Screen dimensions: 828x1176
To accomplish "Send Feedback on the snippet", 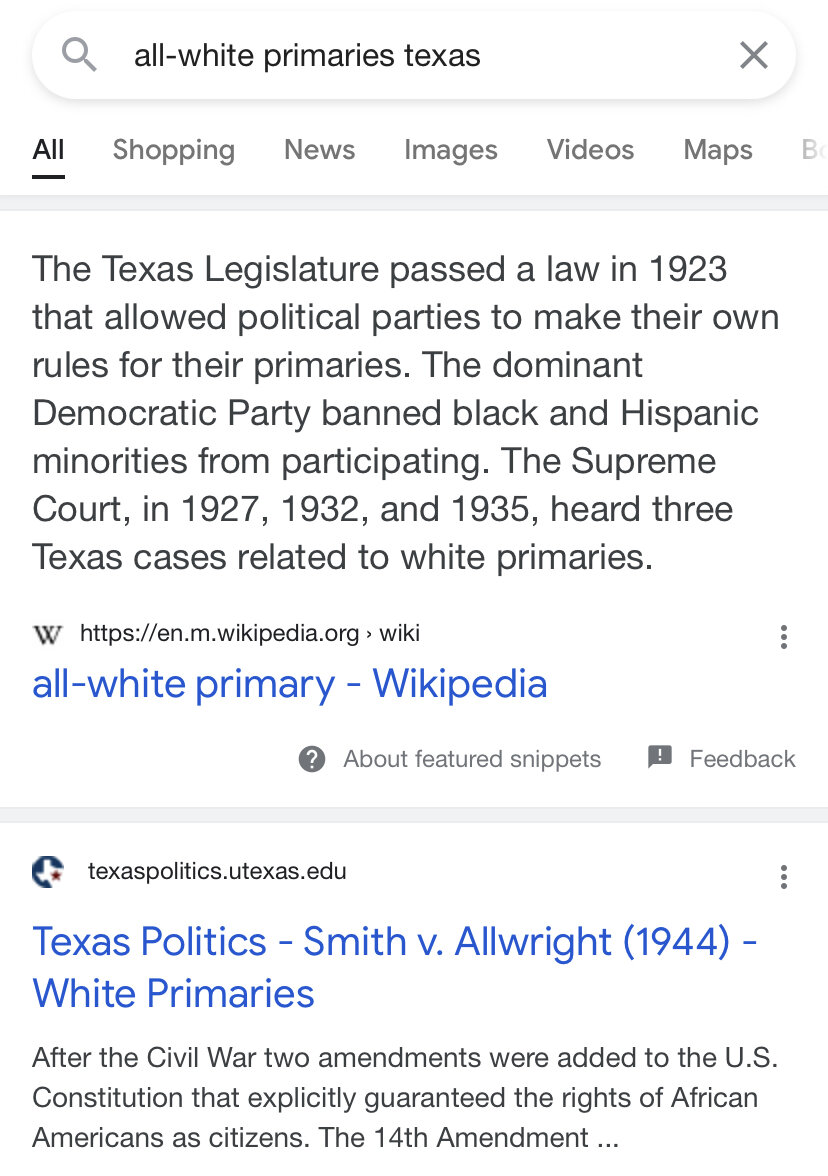I will (x=742, y=759).
